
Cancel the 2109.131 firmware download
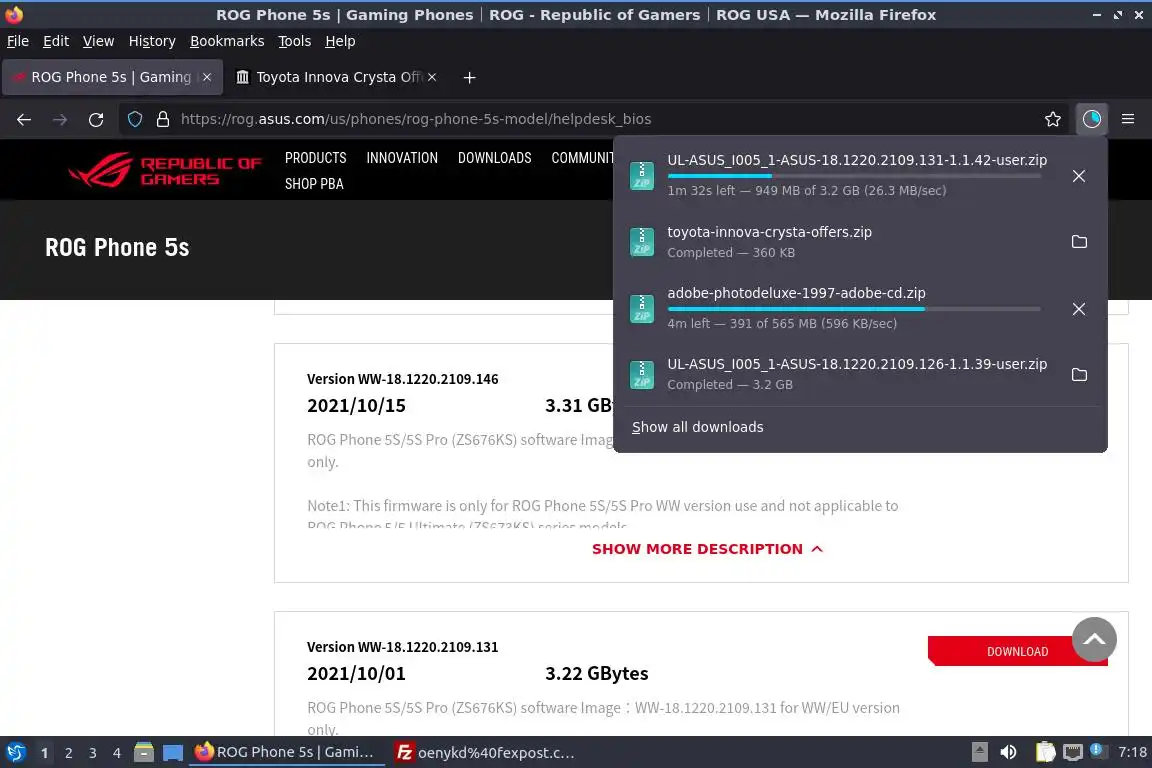pyautogui.click(x=1079, y=176)
